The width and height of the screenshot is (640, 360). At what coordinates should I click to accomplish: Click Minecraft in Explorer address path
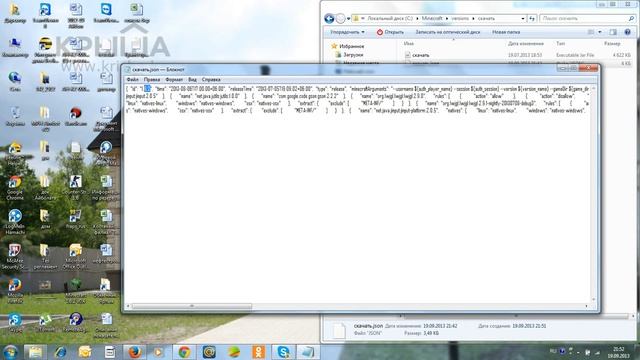click(432, 18)
